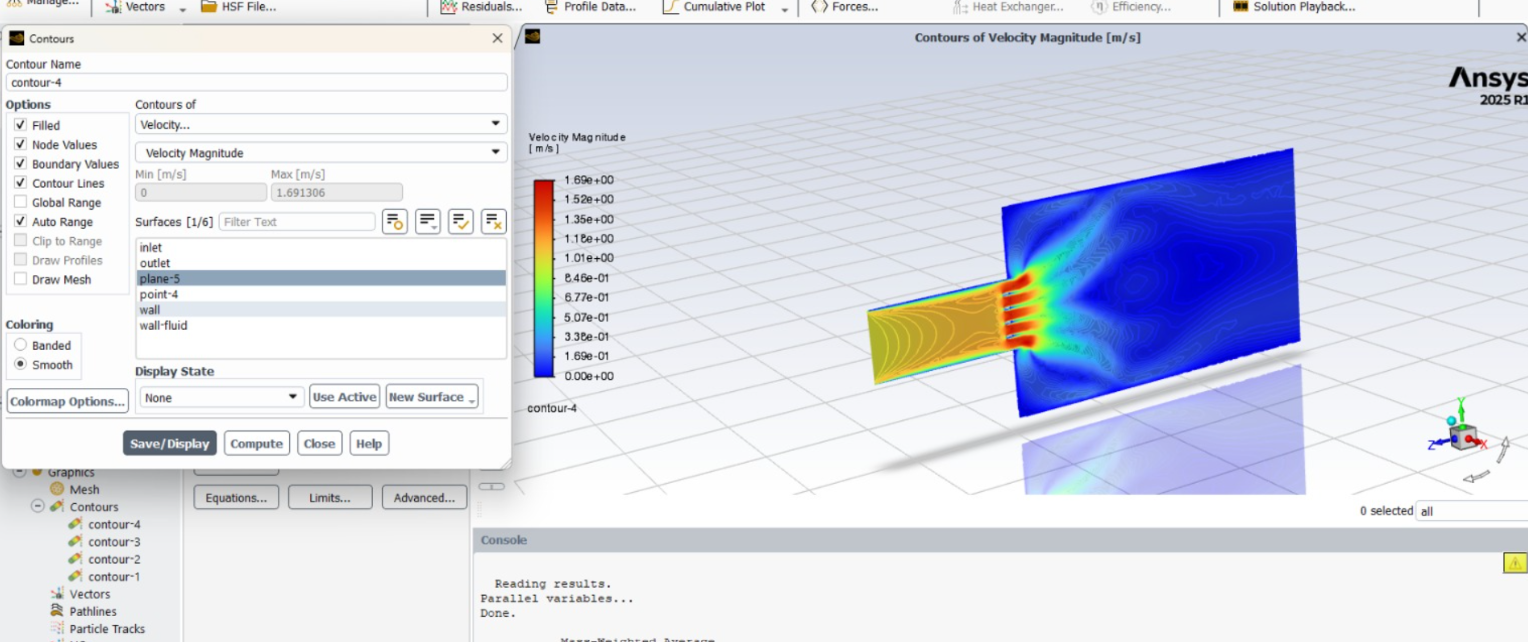Open the Velocity Magnitude field dropdown
The width and height of the screenshot is (1528, 642).
click(321, 153)
